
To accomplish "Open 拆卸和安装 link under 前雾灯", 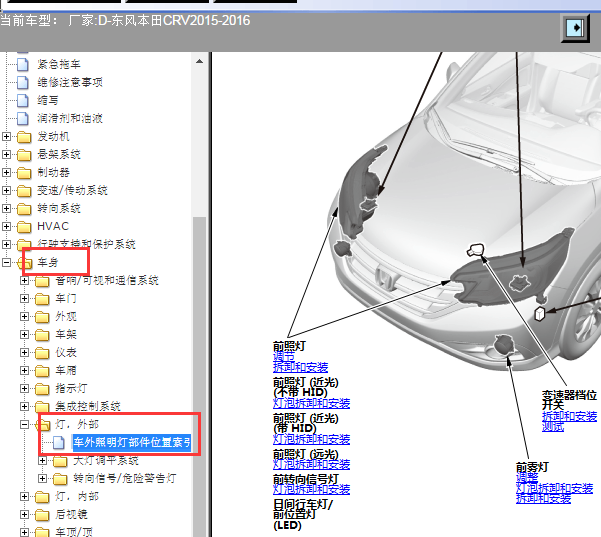I will tap(544, 498).
